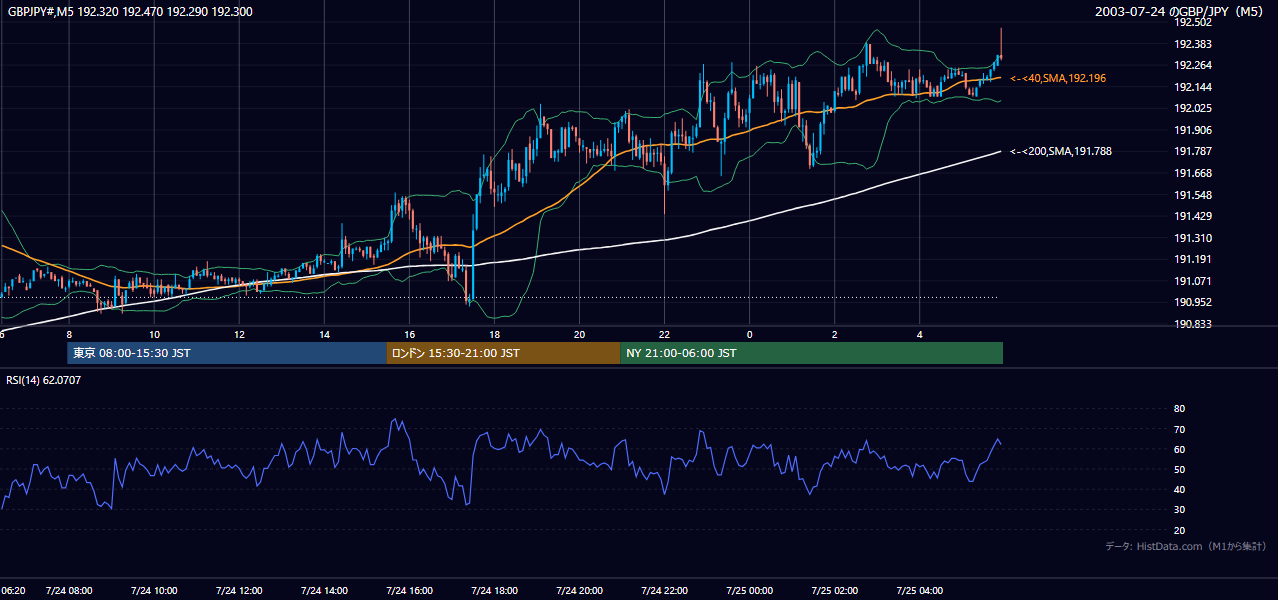The image size is (1278, 600).
Task: Click price axis value 192.144
Action: pos(1193,87)
